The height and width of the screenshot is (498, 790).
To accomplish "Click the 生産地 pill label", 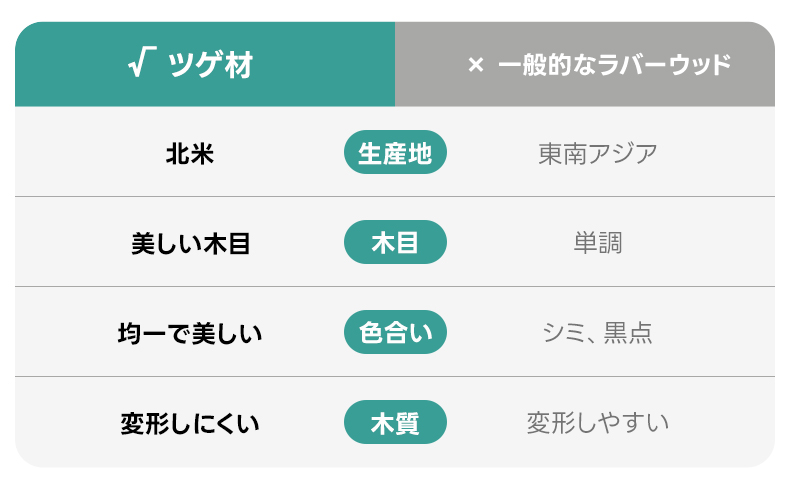I will (x=395, y=152).
